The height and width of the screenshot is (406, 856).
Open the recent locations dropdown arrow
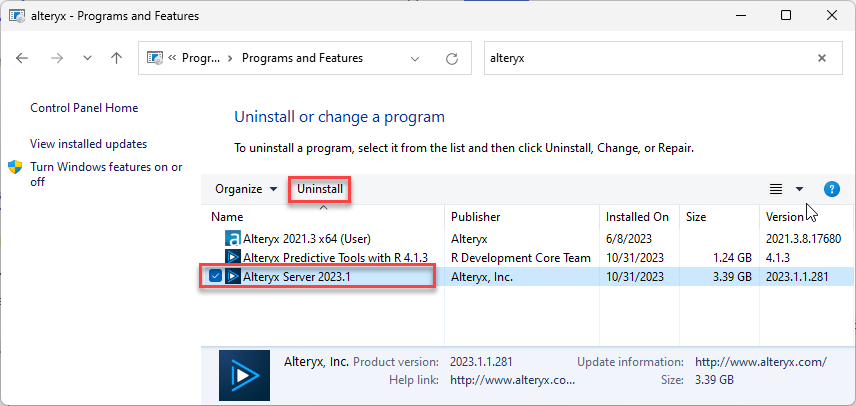tap(87, 58)
